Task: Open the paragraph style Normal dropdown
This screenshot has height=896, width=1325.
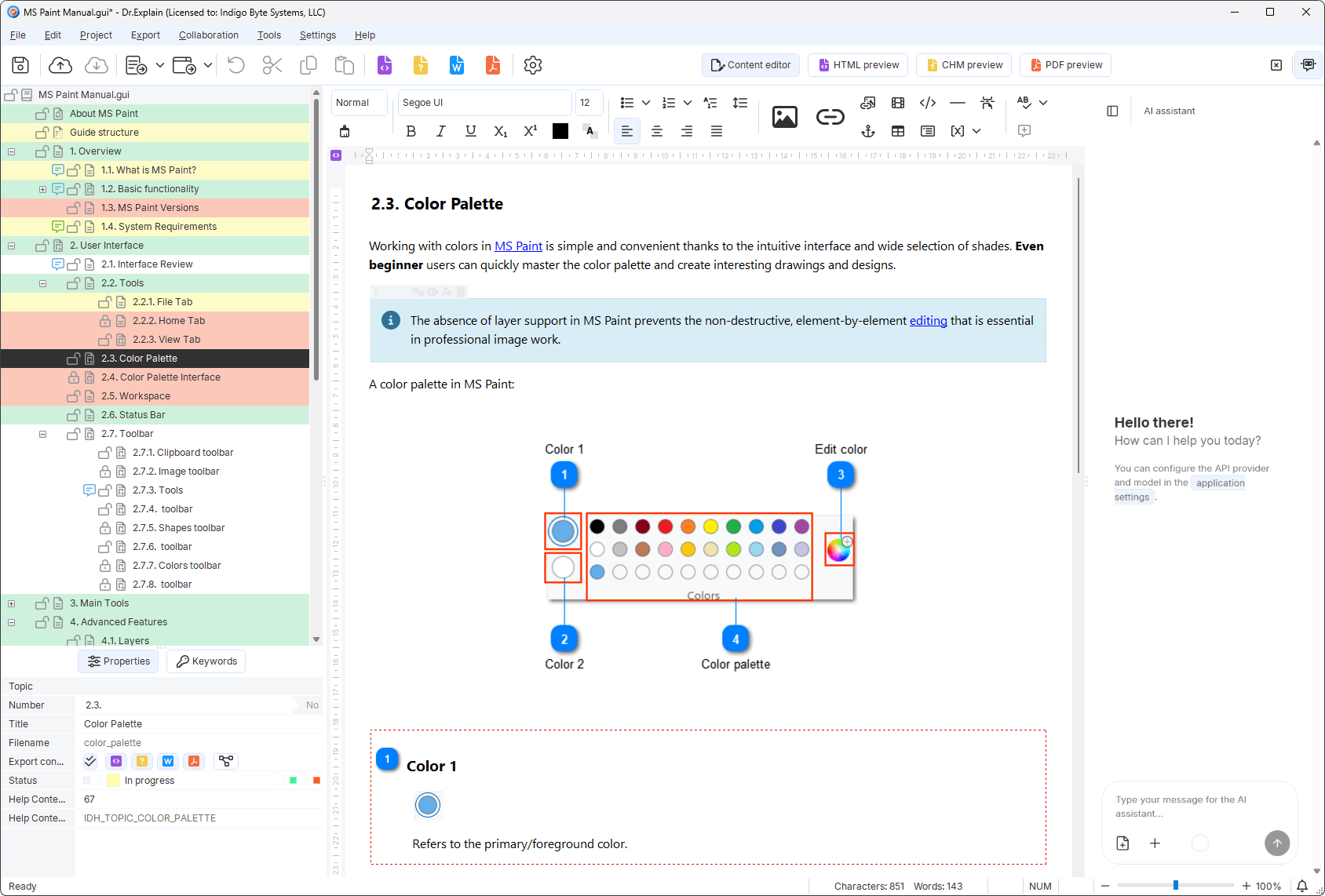Action: coord(360,103)
